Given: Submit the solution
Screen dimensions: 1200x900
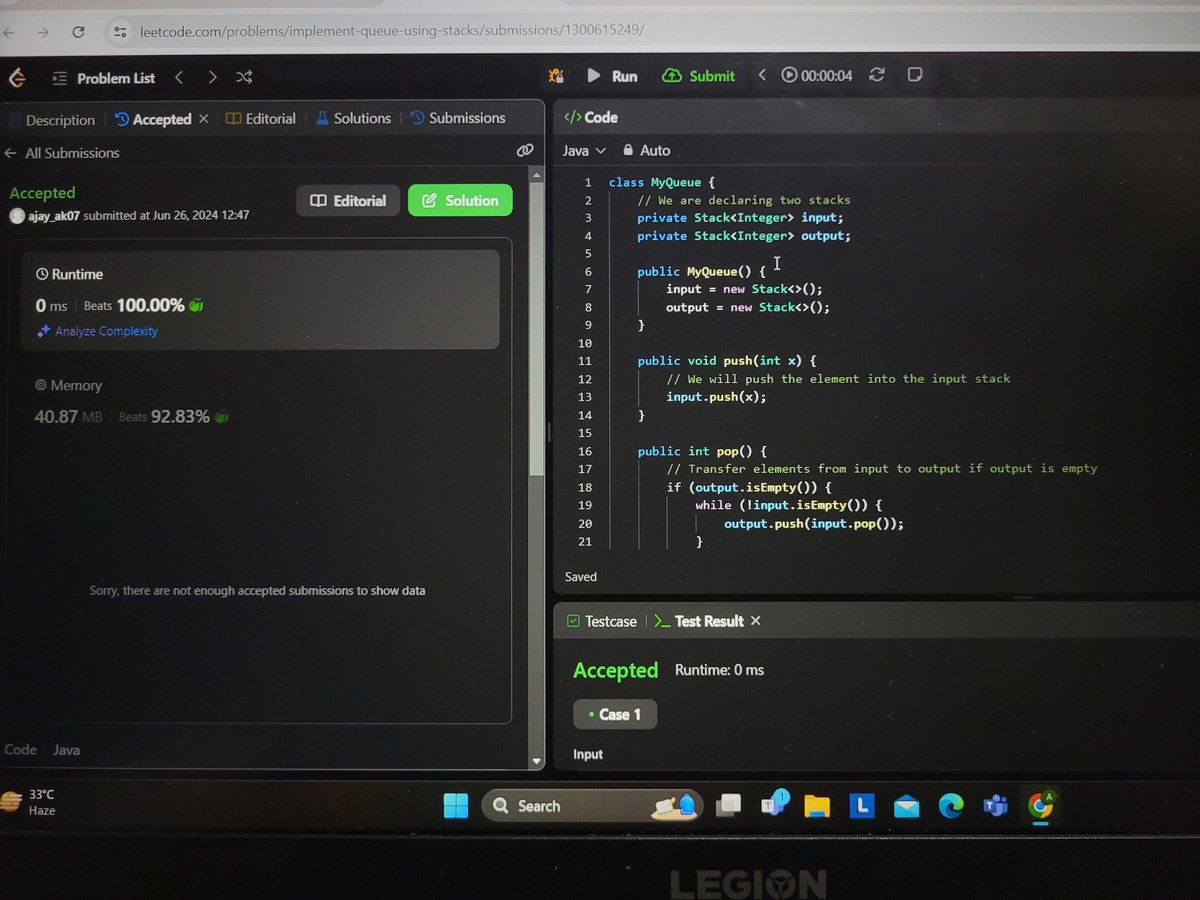Looking at the screenshot, I should coord(698,76).
